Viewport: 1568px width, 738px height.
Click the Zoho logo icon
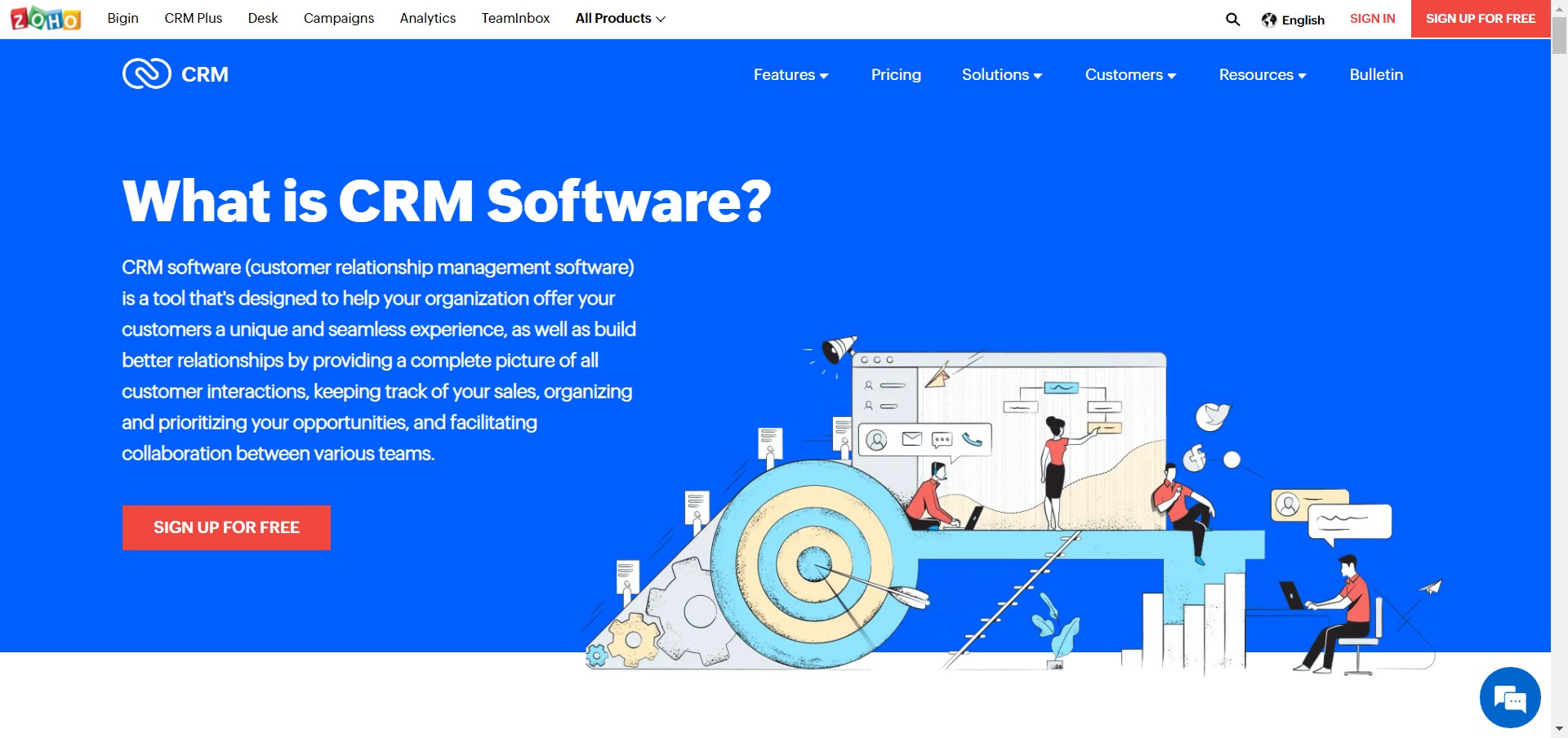click(46, 18)
